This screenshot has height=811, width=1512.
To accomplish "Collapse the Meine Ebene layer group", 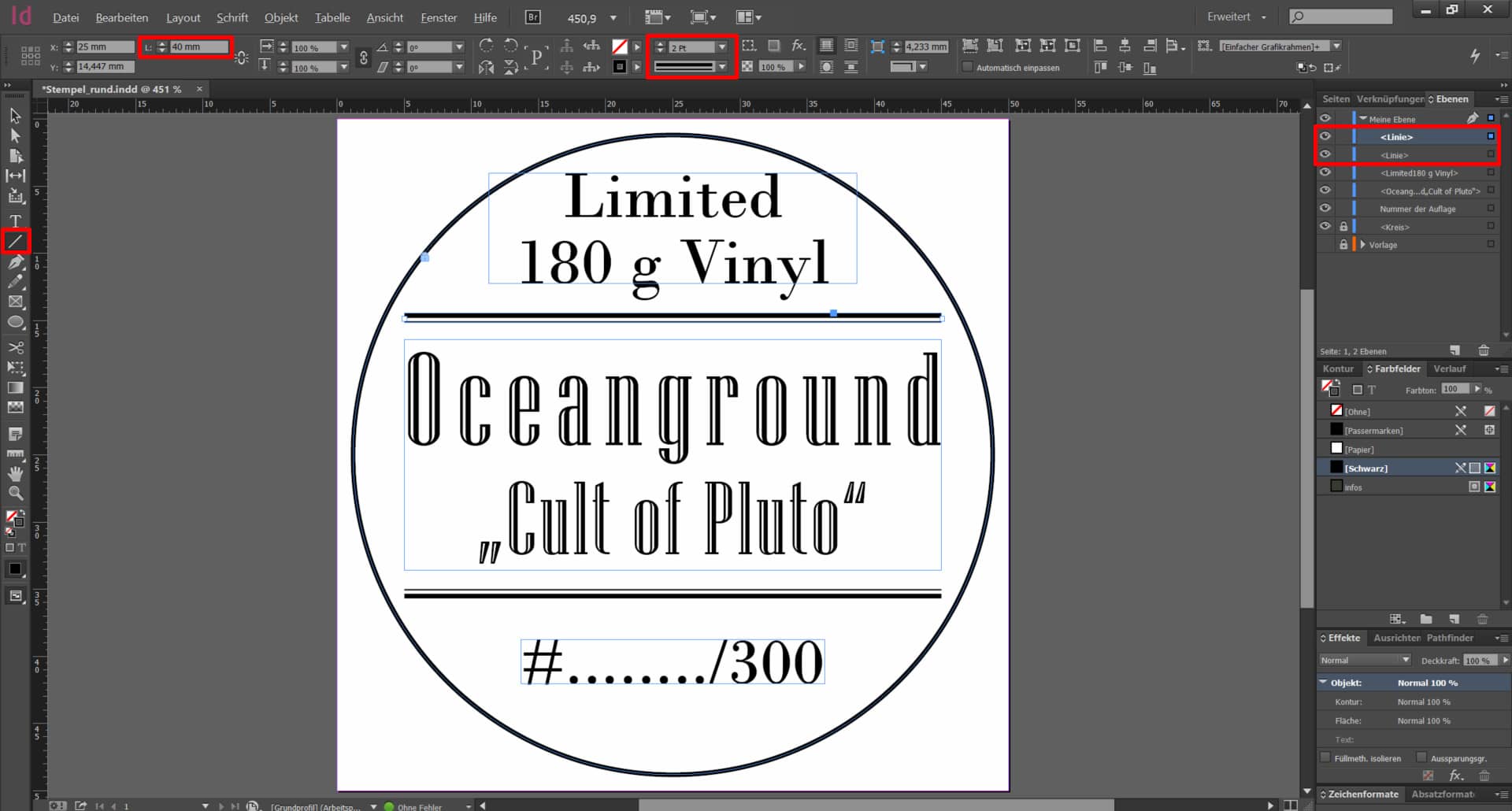I will click(1362, 118).
